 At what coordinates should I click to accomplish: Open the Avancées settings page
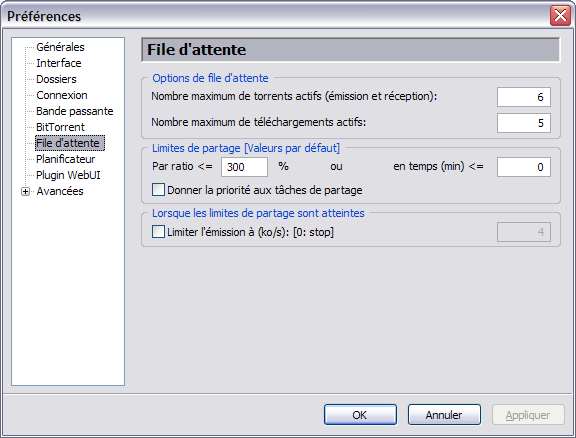[x=60, y=191]
